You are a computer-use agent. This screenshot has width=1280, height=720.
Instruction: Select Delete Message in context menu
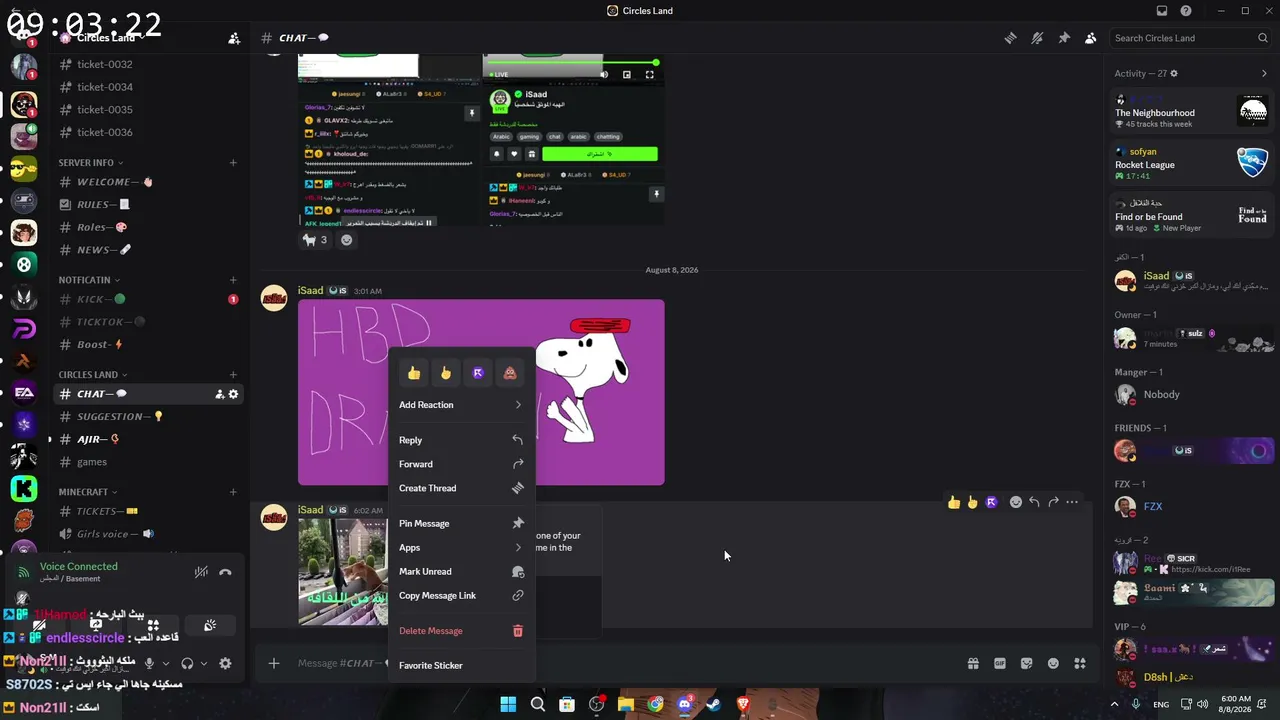tap(461, 631)
